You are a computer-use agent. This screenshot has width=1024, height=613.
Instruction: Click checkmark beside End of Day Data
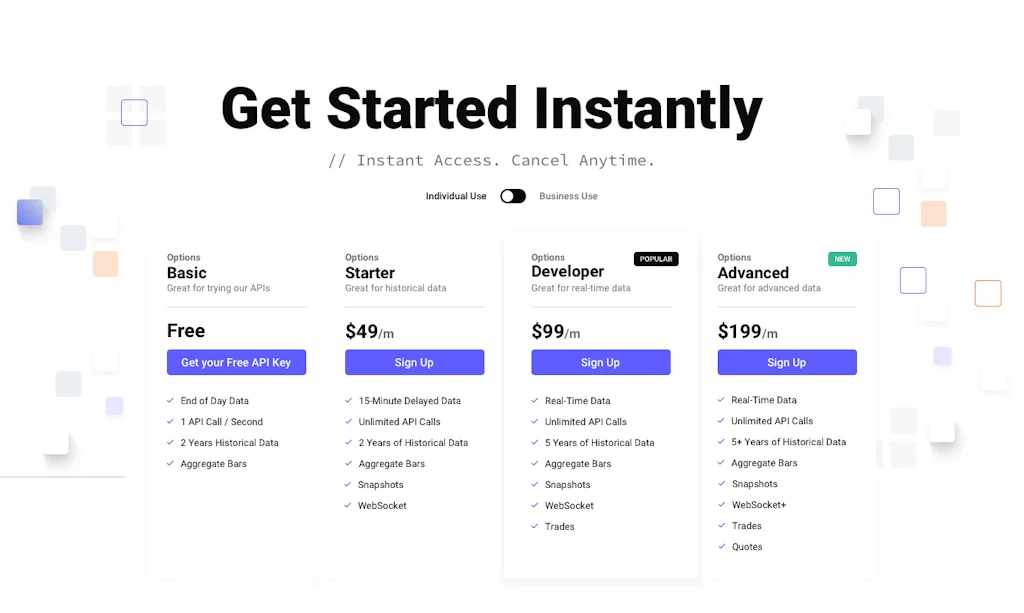171,401
